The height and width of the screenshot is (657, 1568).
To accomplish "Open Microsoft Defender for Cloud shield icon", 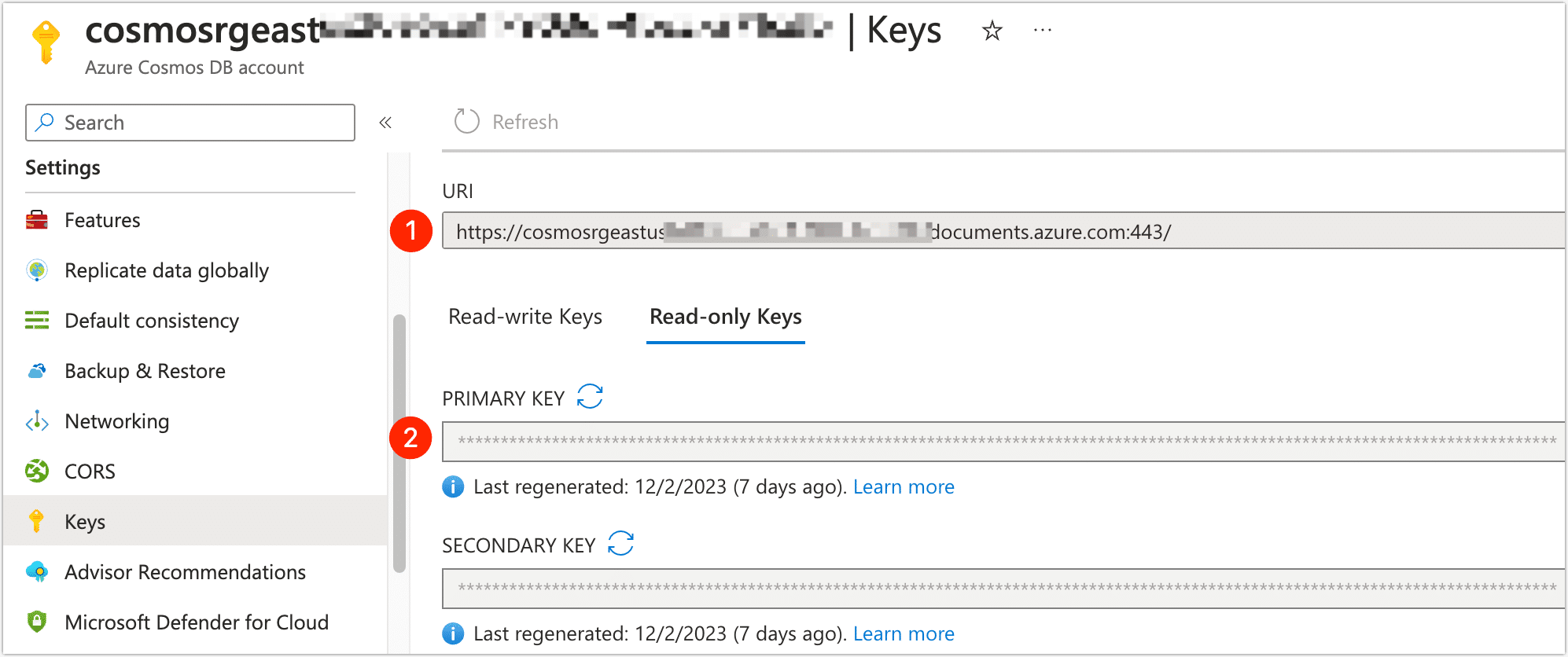I will click(x=35, y=622).
